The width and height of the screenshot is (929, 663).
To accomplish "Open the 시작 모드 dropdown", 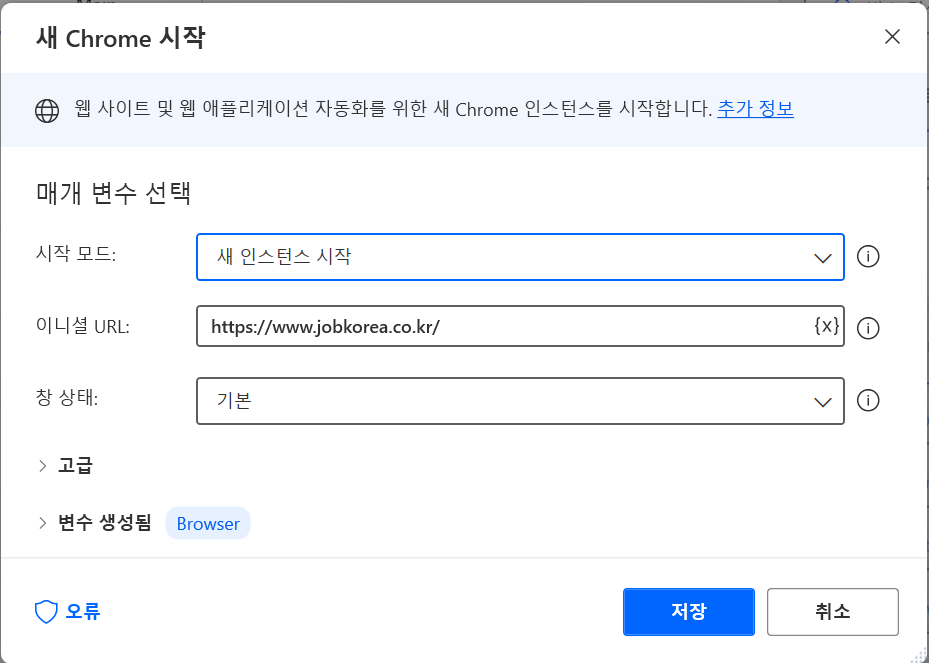I will tap(520, 257).
